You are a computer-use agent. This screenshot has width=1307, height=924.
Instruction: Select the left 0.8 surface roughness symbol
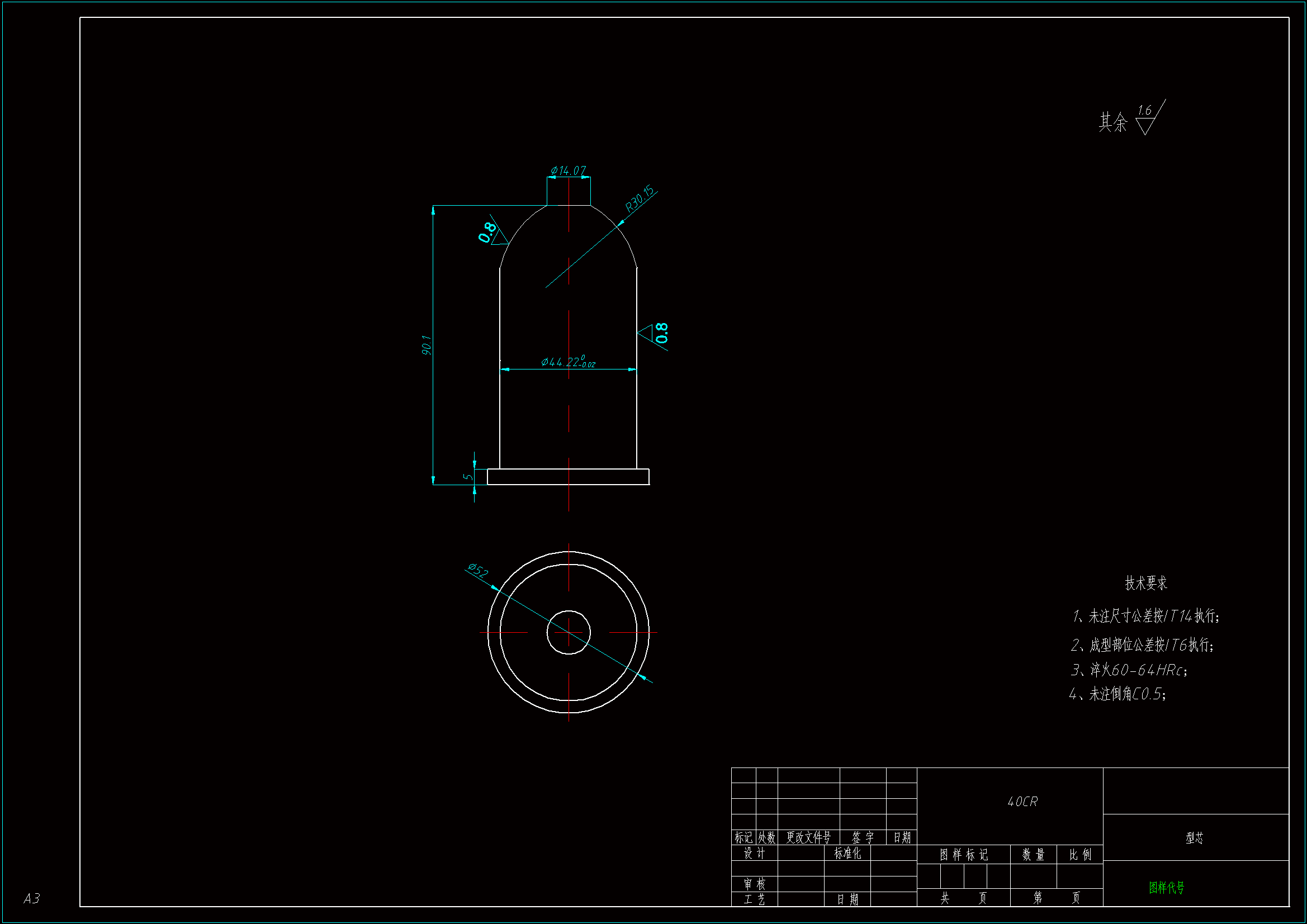[491, 233]
